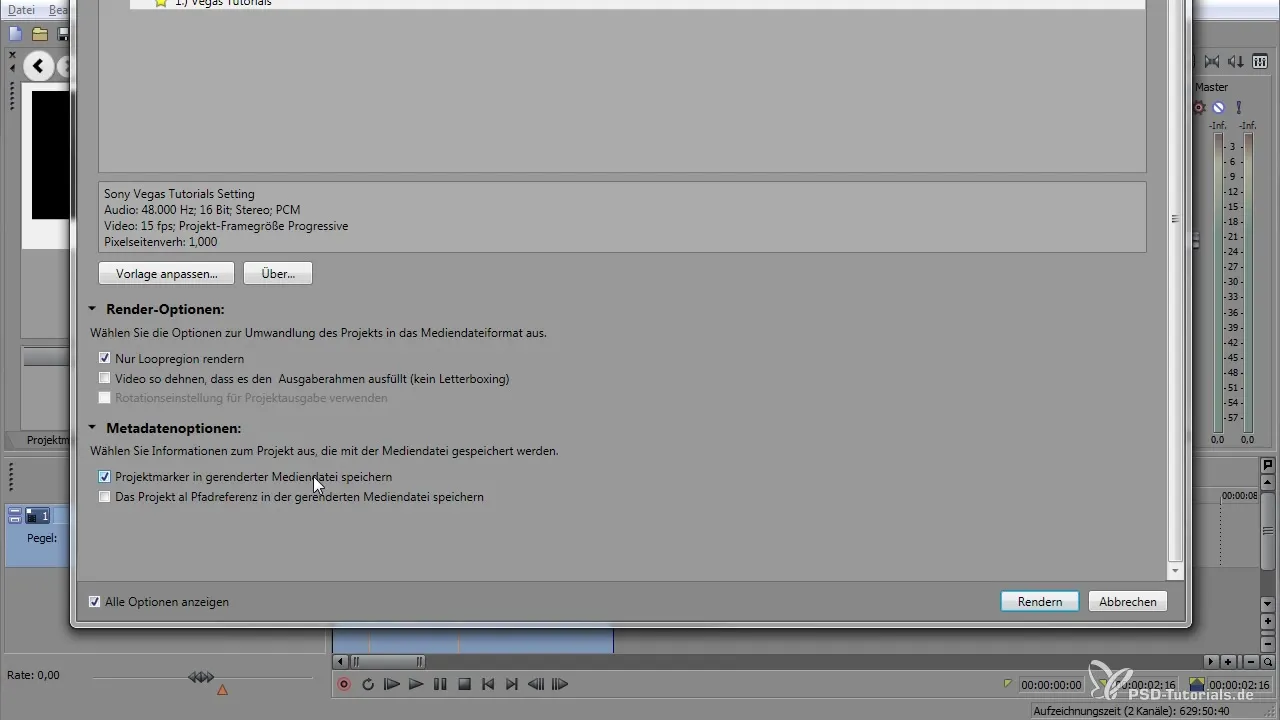
Task: Click the orange rate reset triangle marker
Action: click(222, 690)
